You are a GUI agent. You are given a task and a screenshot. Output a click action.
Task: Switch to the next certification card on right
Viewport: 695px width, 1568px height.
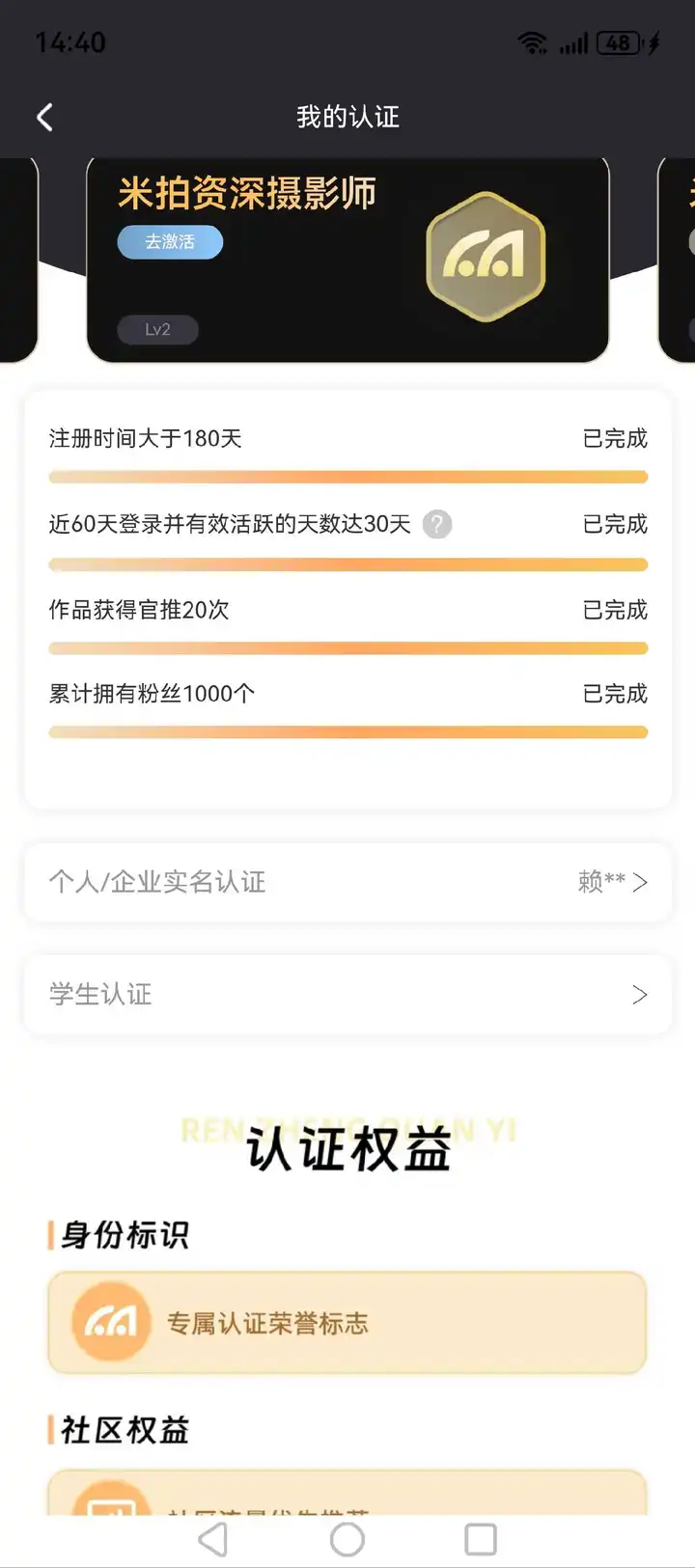click(x=679, y=261)
